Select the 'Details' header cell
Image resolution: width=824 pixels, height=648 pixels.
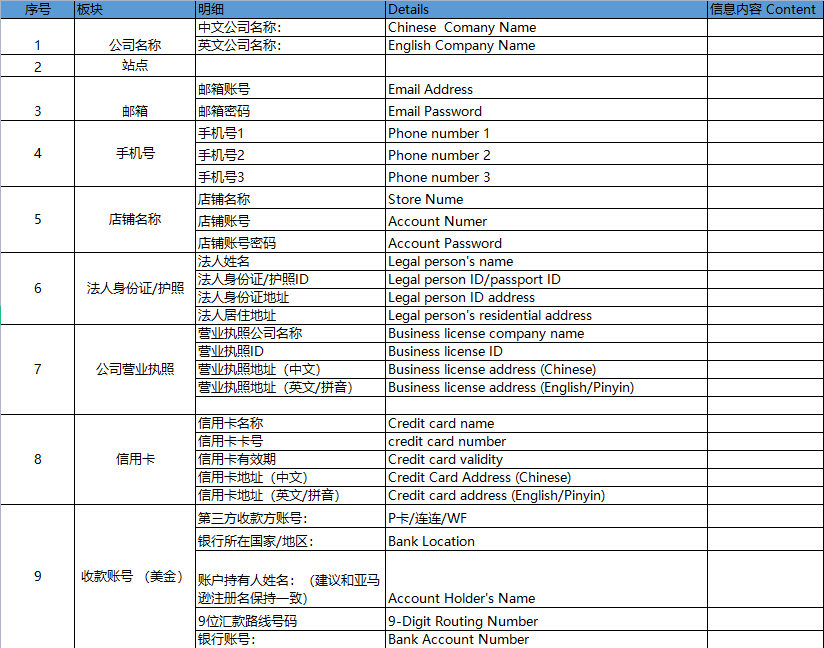coord(547,9)
